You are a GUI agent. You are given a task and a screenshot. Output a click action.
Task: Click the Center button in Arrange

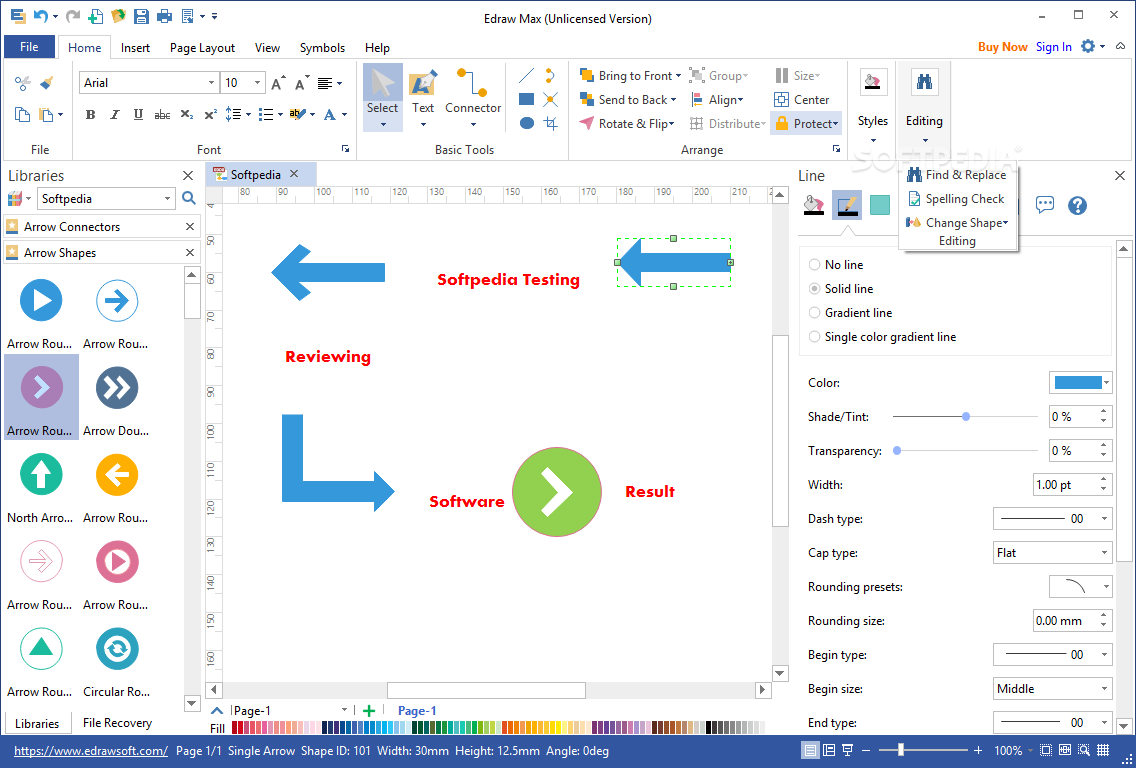click(802, 99)
